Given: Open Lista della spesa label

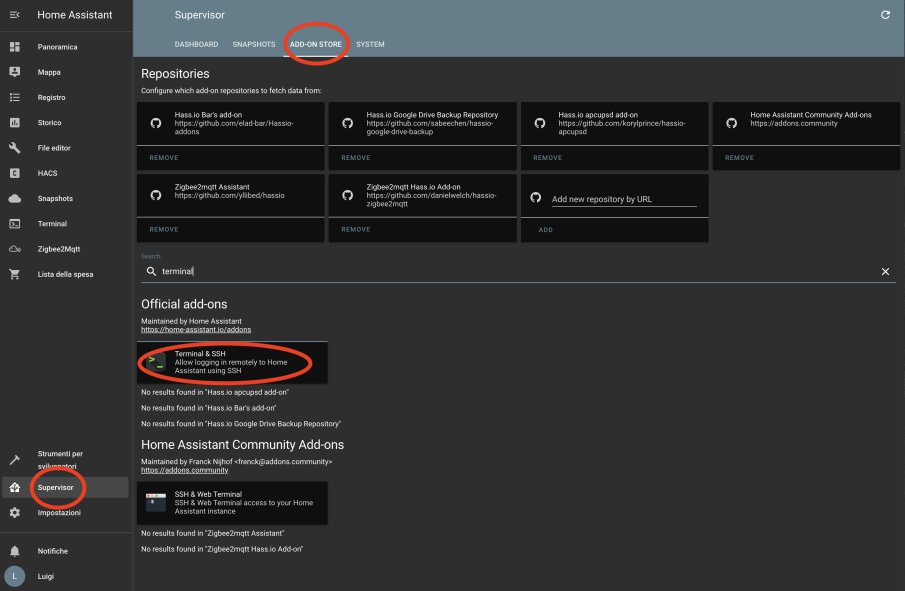Looking at the screenshot, I should [65, 274].
